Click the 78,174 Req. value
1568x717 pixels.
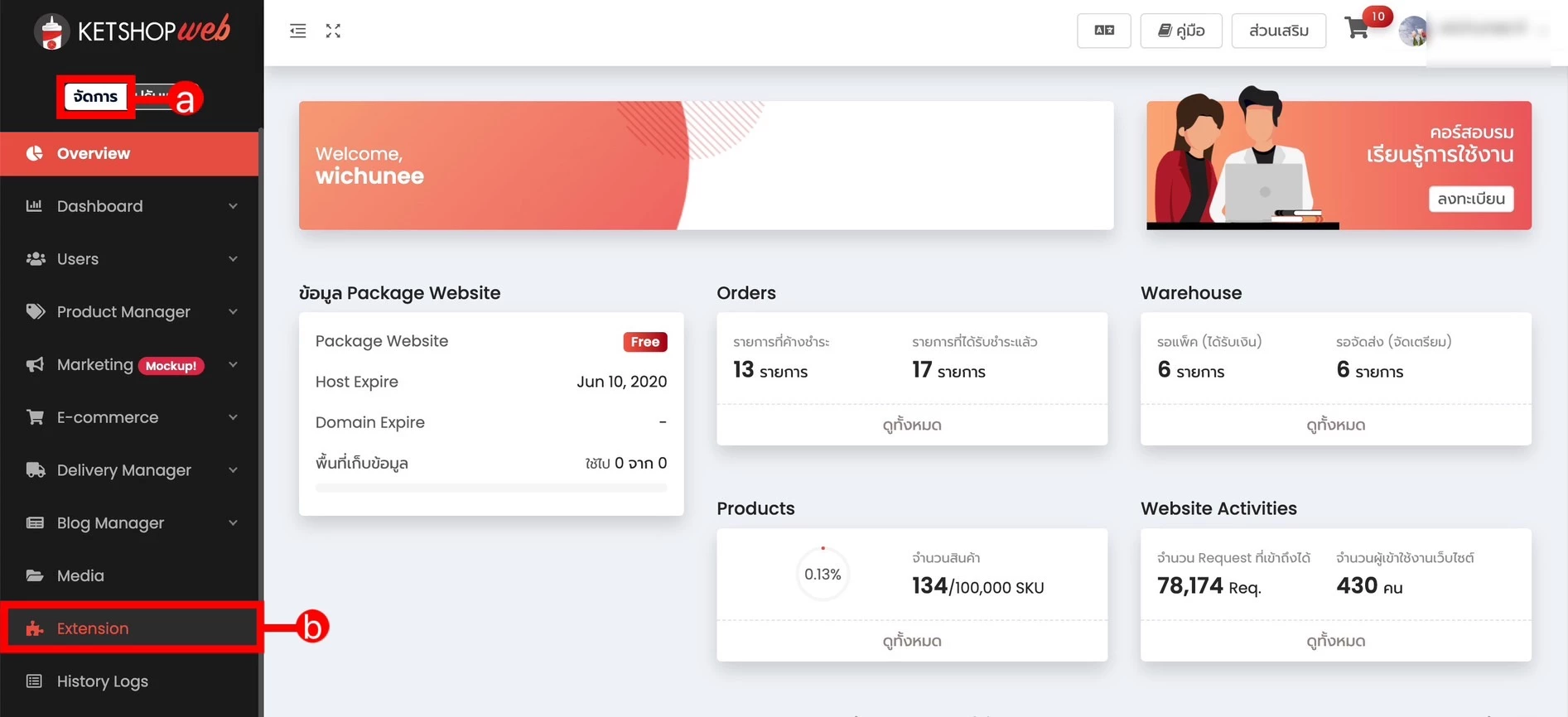(1209, 586)
